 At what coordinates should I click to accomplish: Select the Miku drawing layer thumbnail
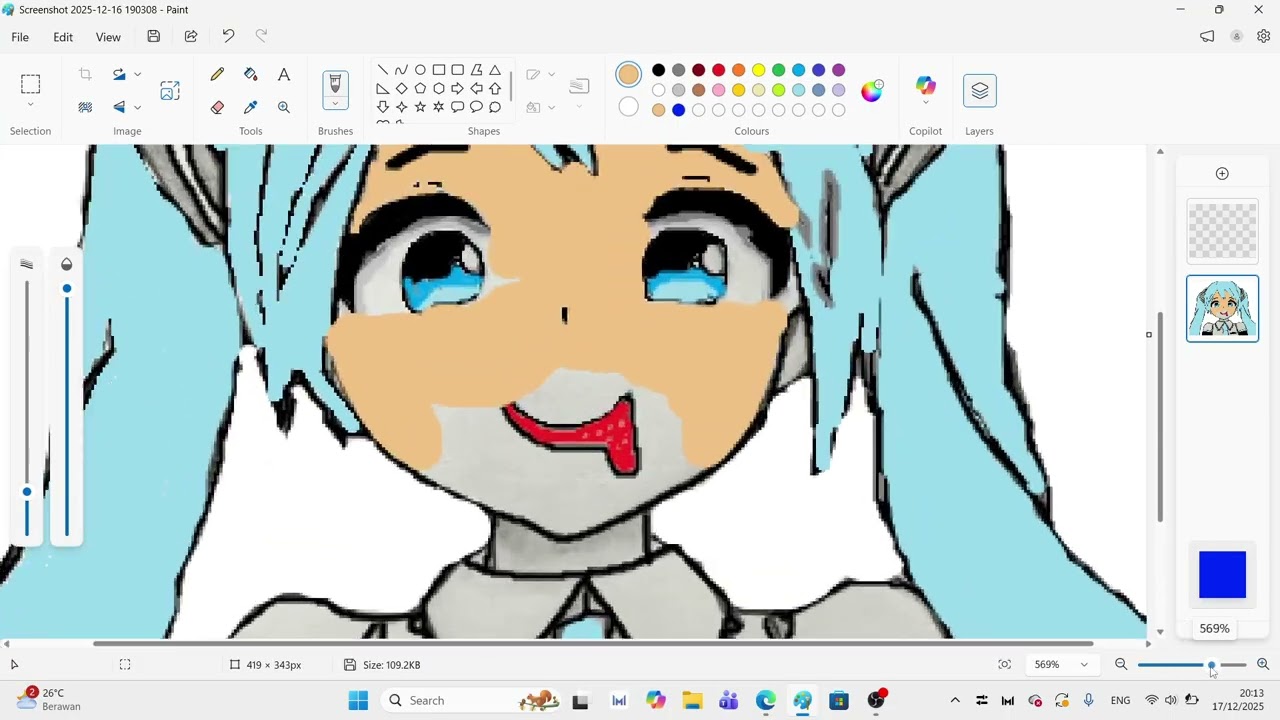1222,309
